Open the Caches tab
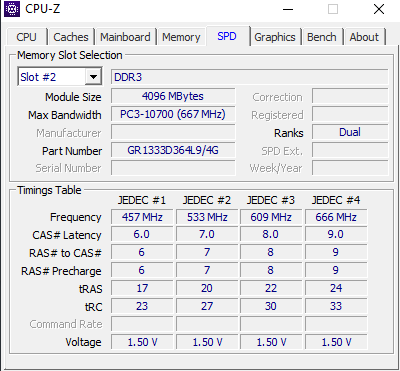400x371 pixels. click(x=71, y=37)
